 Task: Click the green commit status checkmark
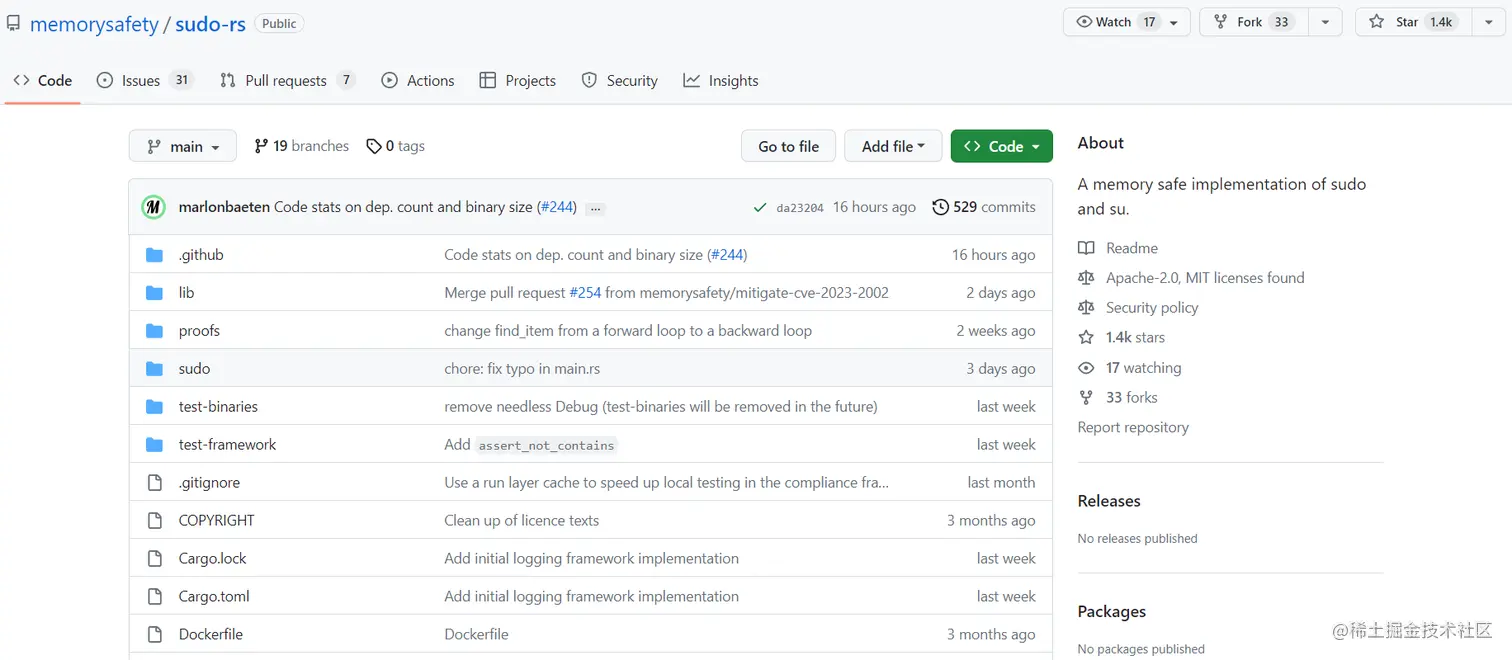(760, 207)
